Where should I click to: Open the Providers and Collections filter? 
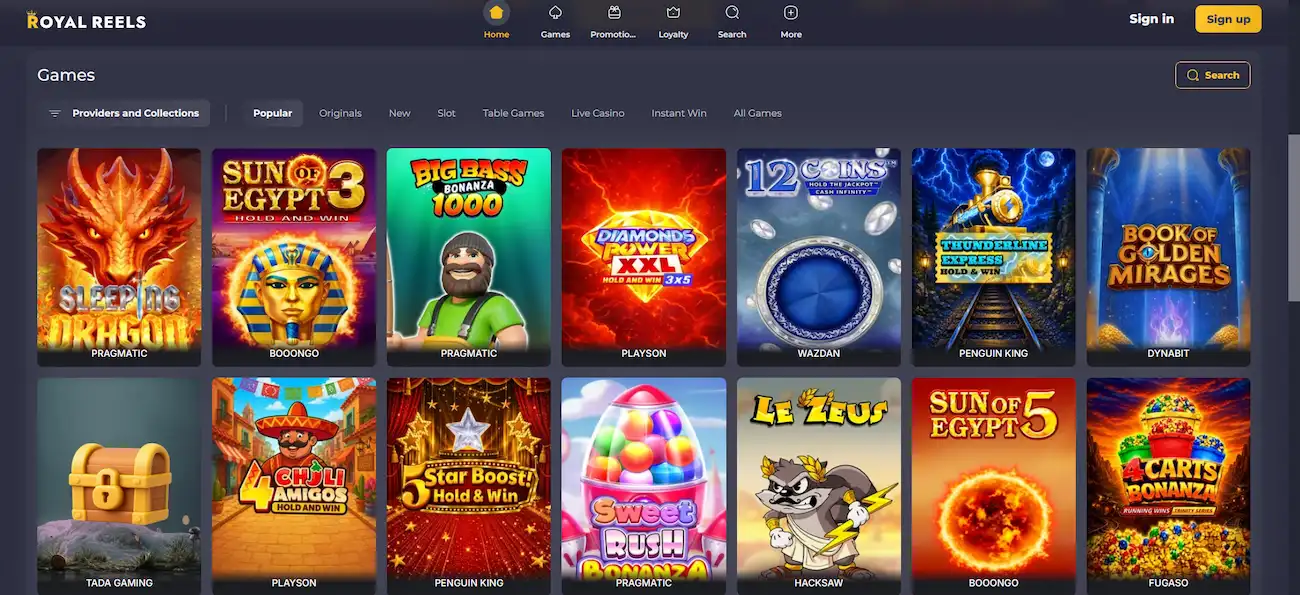coord(124,113)
